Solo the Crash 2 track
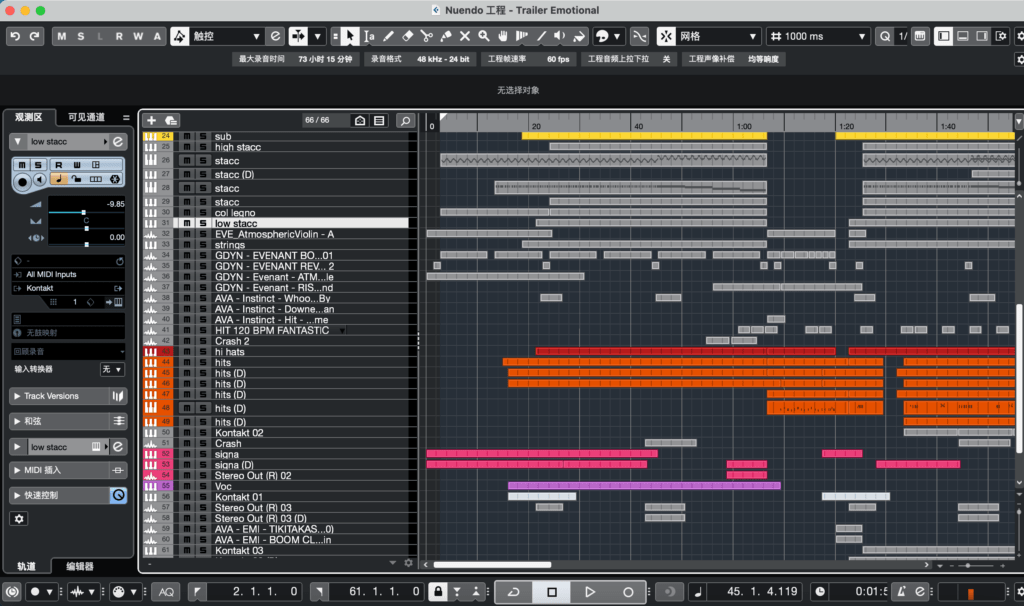This screenshot has height=606, width=1024. [x=203, y=341]
